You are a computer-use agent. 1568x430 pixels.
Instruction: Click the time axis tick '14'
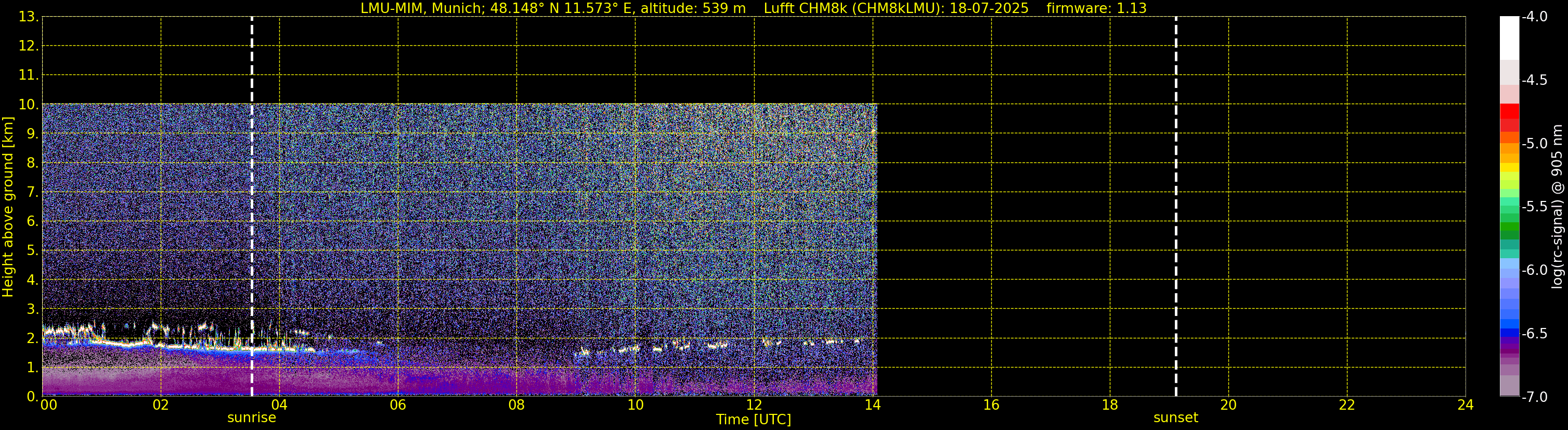[873, 405]
